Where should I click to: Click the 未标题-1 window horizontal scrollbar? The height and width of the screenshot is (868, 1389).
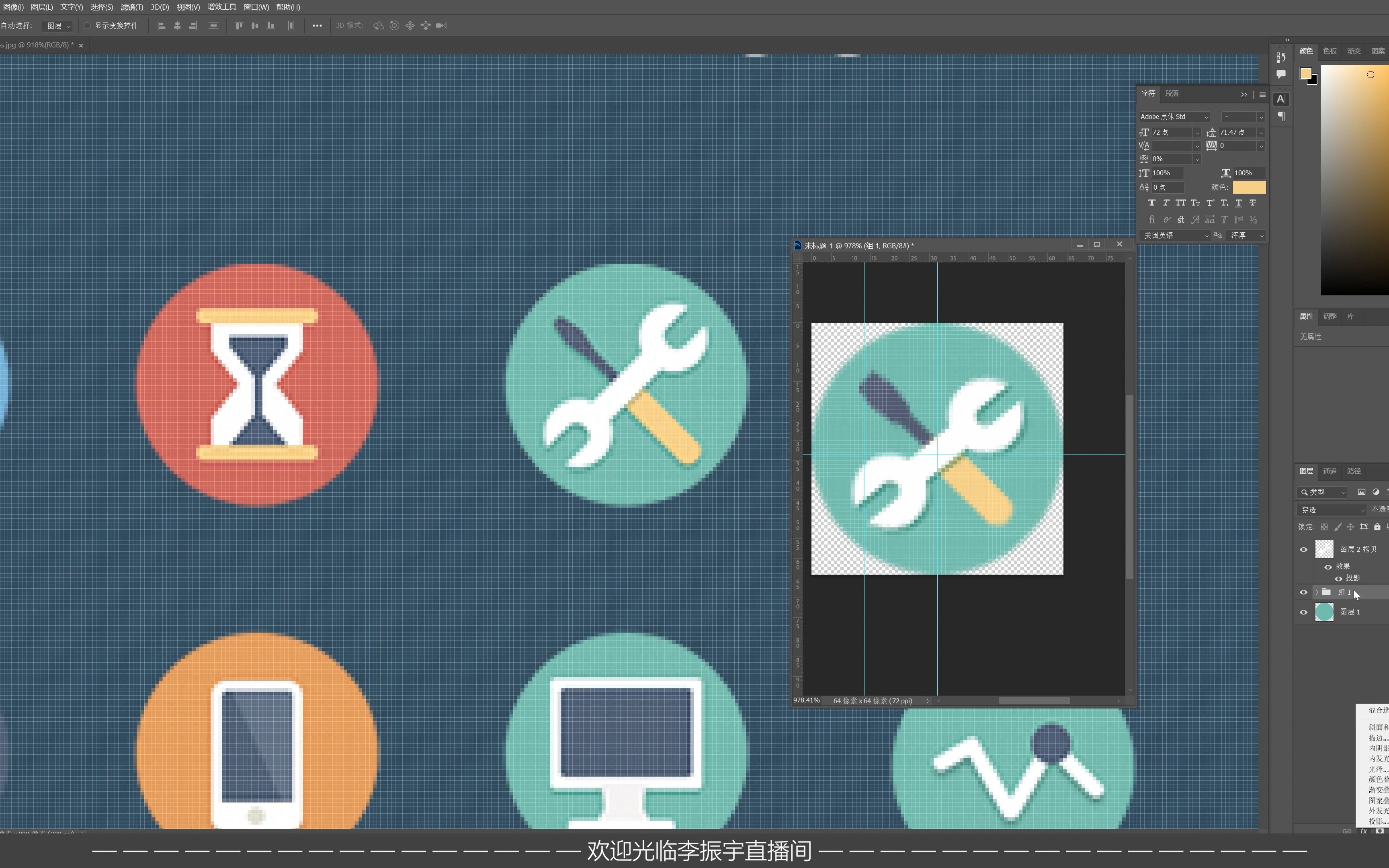1034,700
